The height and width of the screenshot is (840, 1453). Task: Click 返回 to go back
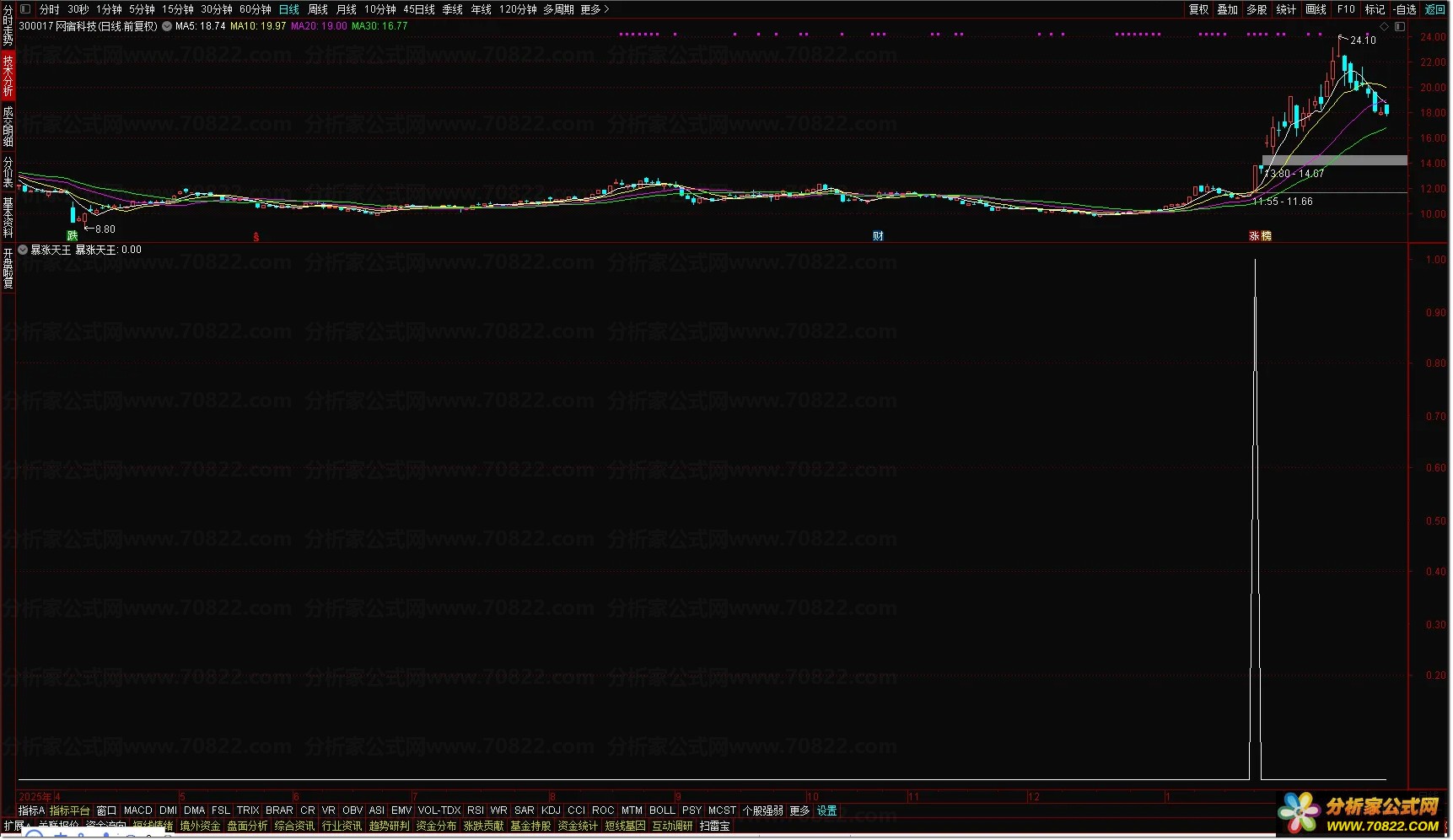[x=1434, y=9]
